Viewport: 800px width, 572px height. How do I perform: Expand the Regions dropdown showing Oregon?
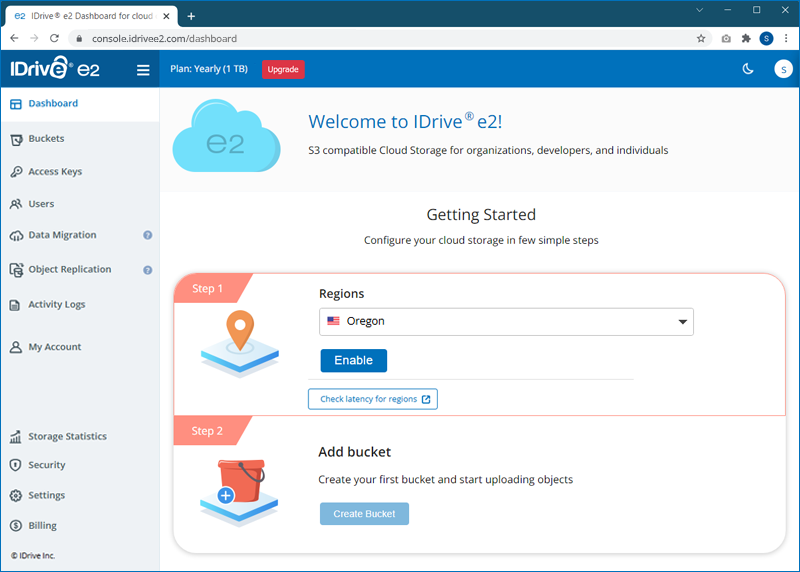[506, 322]
